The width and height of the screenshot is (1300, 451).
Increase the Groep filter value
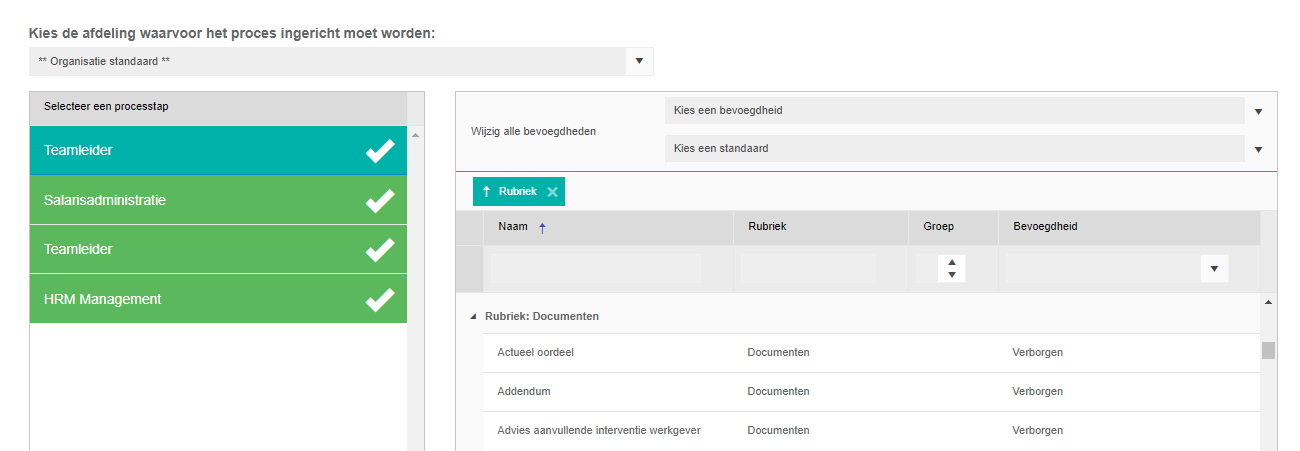tap(952, 262)
